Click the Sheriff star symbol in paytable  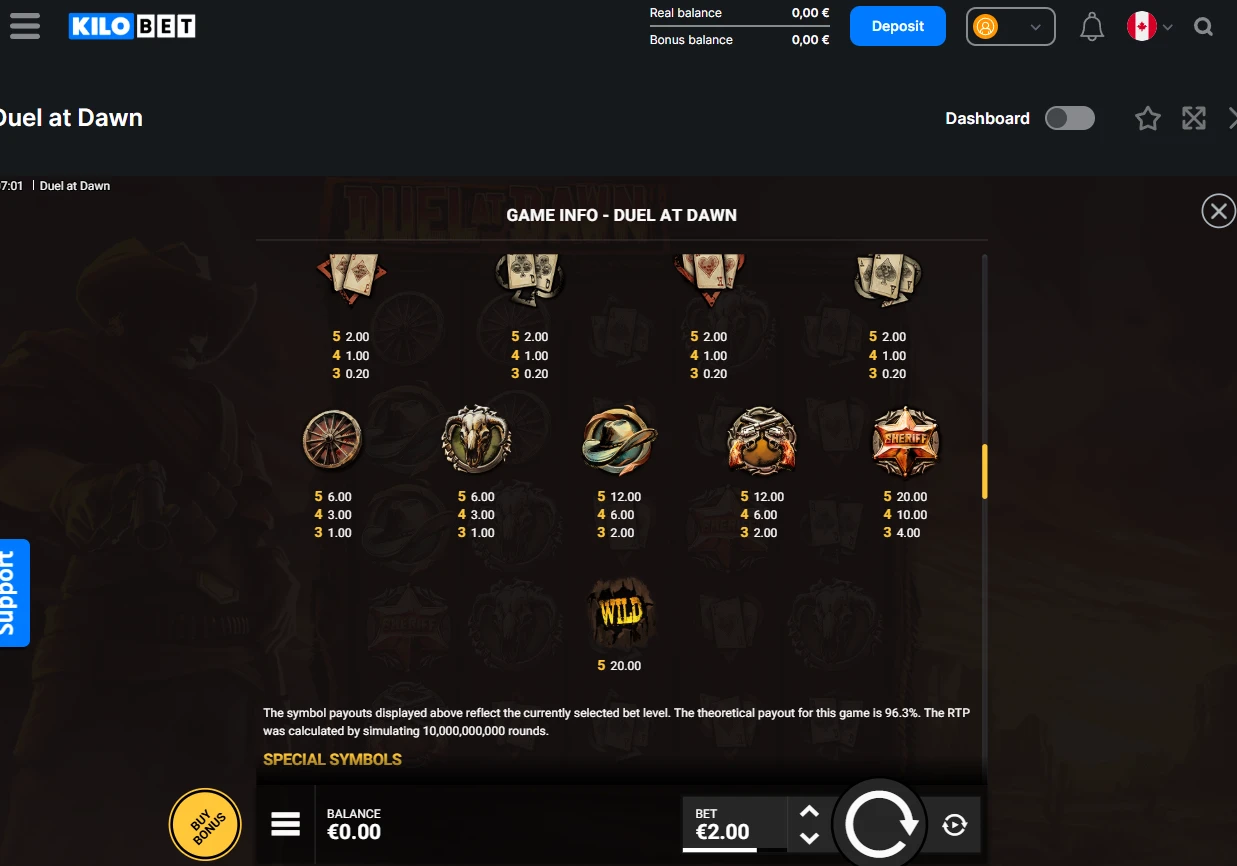click(x=906, y=441)
